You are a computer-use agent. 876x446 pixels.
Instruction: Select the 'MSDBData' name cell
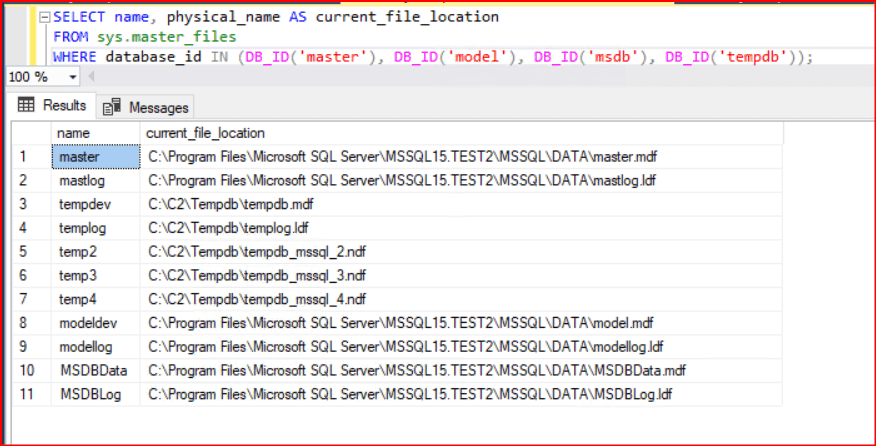coord(95,371)
